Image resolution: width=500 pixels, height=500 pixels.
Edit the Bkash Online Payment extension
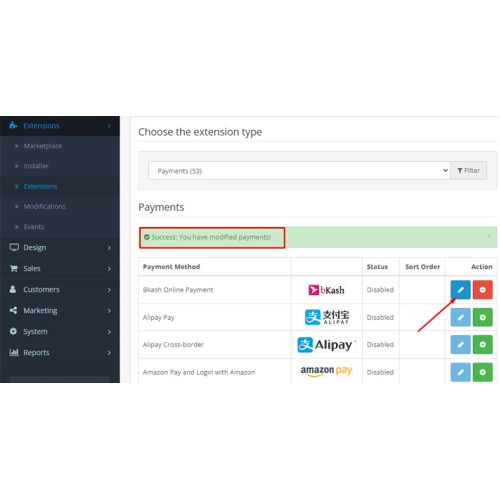pos(460,290)
